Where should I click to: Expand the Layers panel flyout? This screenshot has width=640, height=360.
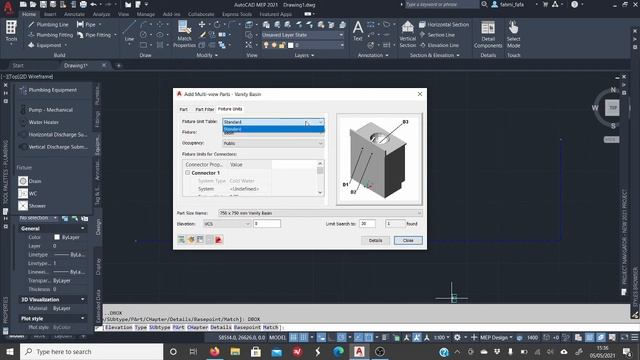pyautogui.click(x=304, y=55)
